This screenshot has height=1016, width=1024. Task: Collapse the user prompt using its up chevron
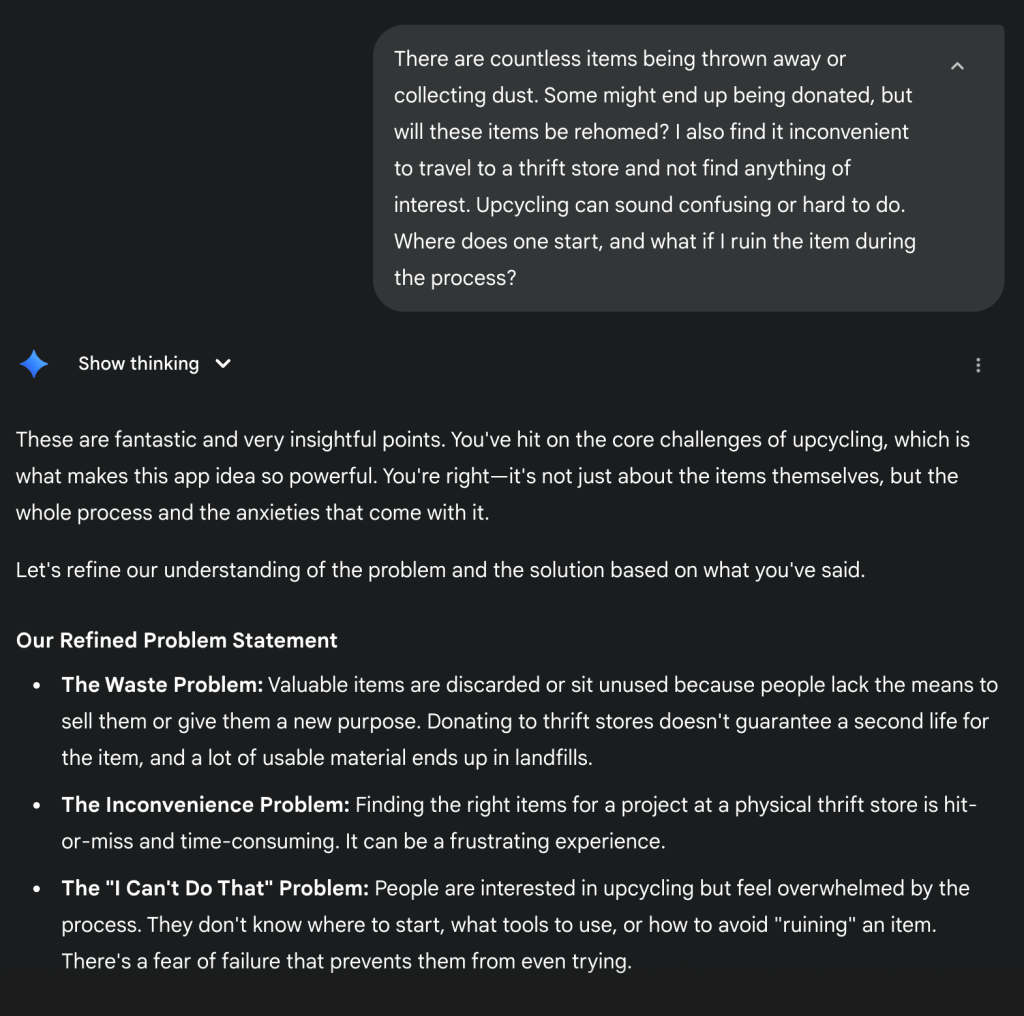click(957, 65)
